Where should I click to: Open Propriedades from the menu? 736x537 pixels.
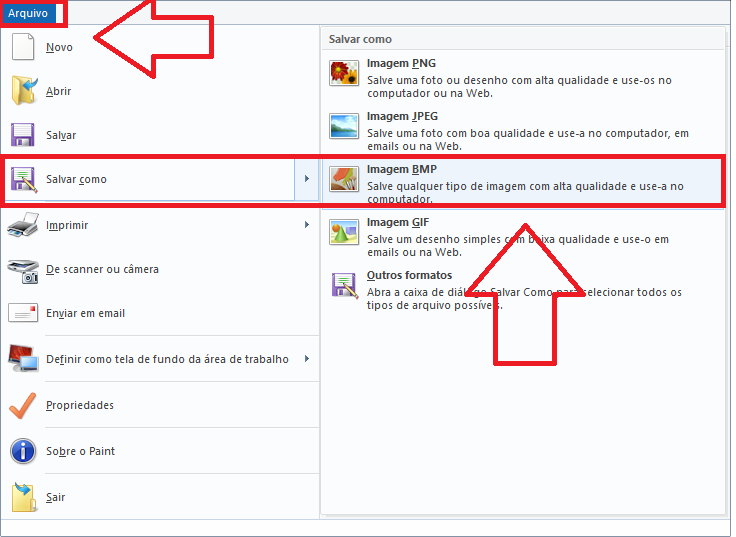click(x=160, y=405)
